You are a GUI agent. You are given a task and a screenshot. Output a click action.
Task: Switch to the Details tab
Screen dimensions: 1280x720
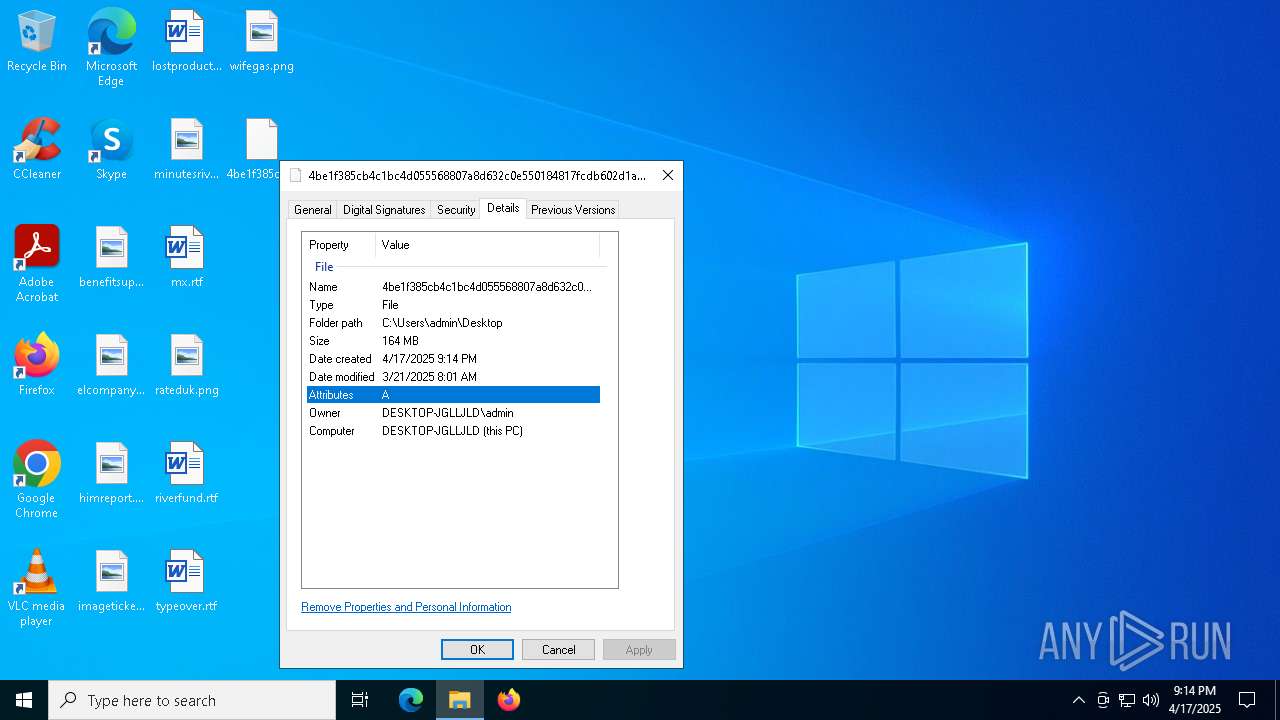503,208
